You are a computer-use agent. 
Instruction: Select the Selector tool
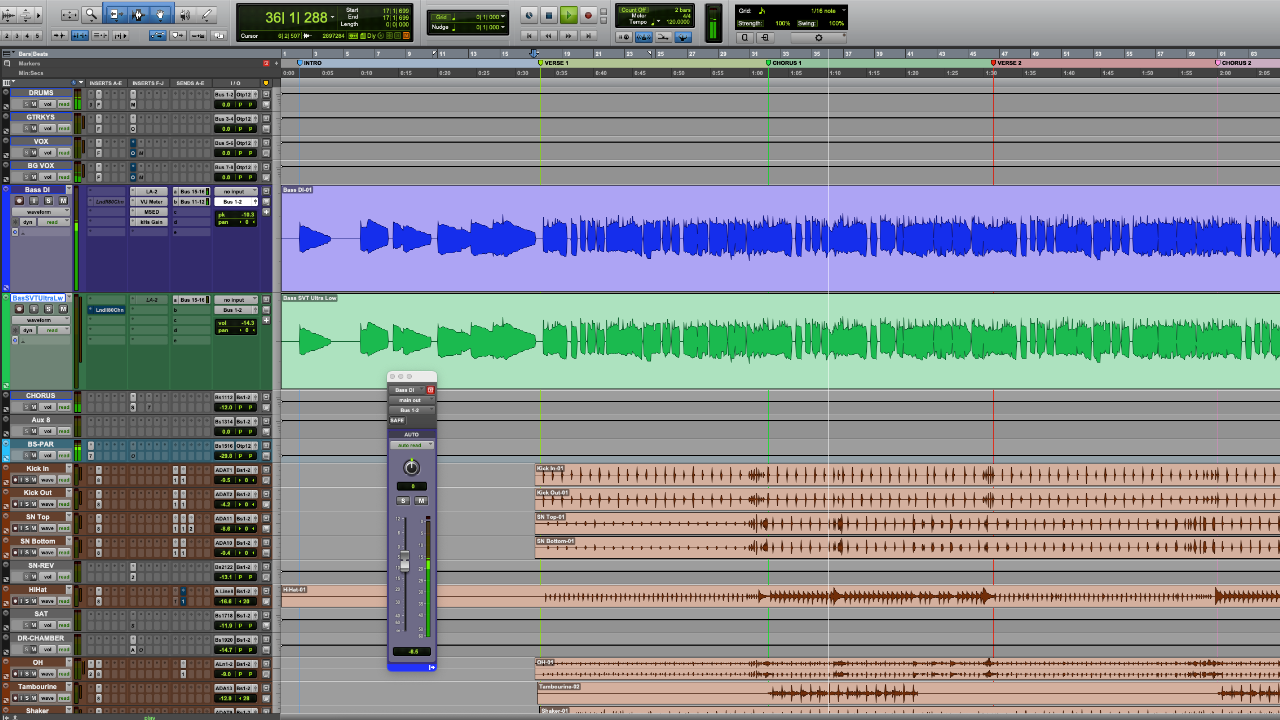[x=137, y=15]
